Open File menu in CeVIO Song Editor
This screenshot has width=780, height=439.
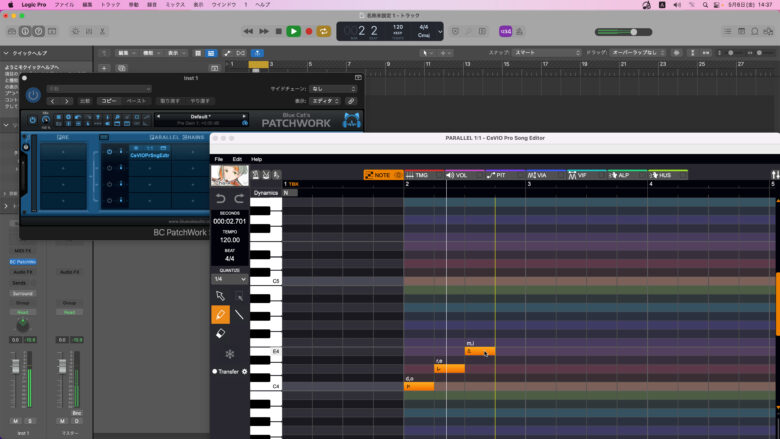pos(218,159)
